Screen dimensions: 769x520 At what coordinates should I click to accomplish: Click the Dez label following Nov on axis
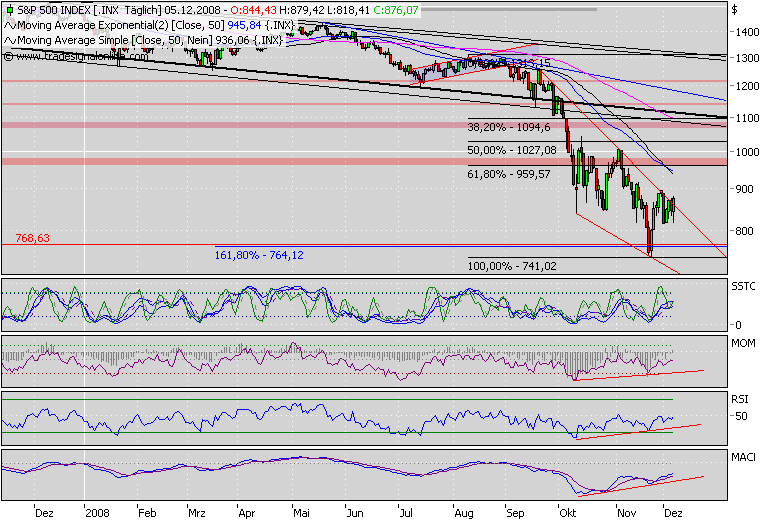673,513
